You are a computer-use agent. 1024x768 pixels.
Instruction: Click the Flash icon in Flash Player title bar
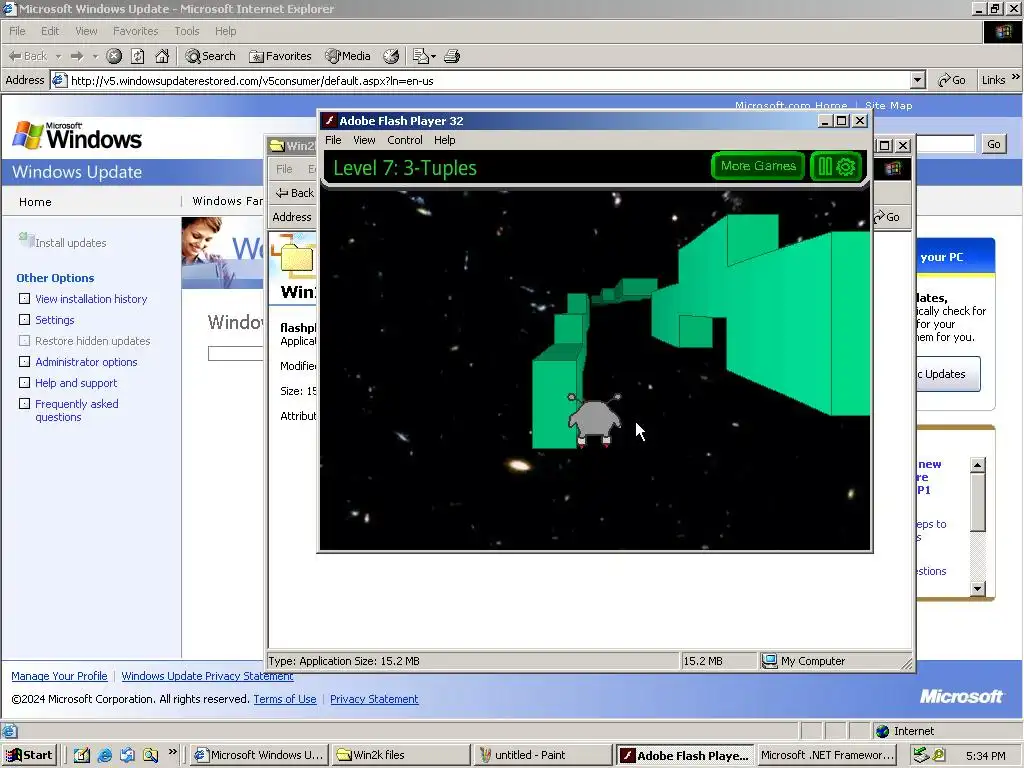(330, 121)
